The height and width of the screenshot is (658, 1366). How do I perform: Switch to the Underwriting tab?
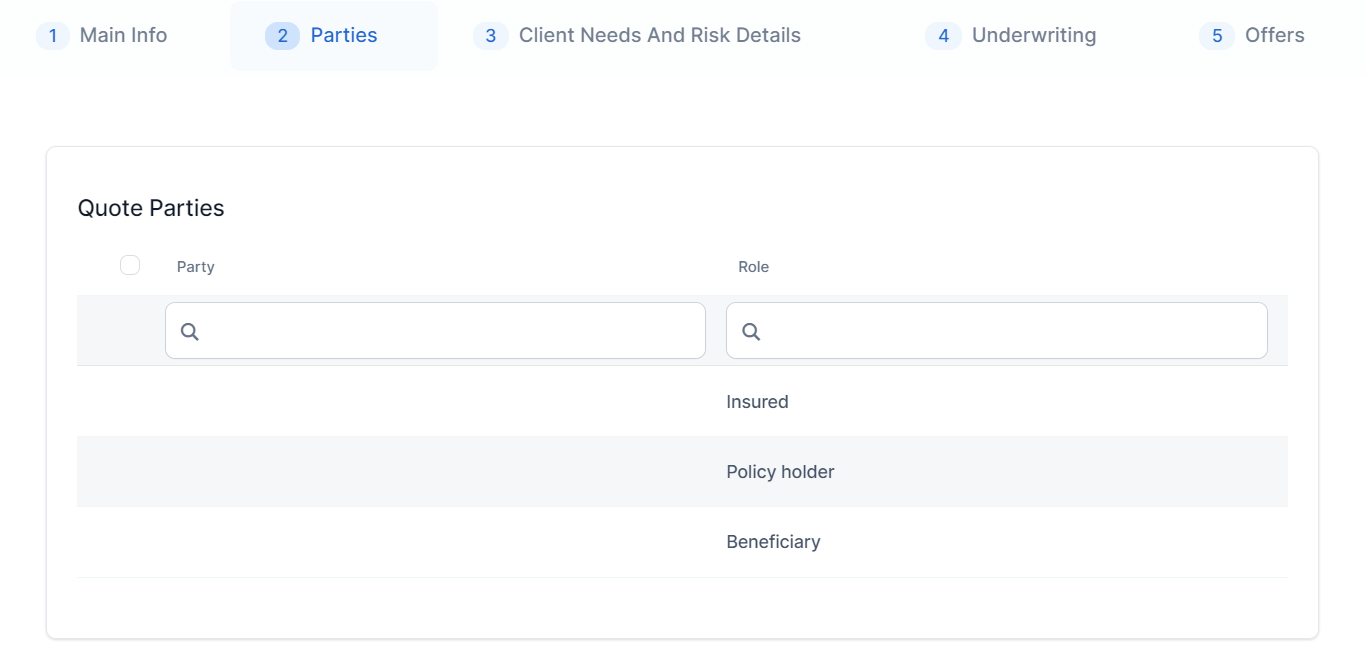click(x=1033, y=36)
